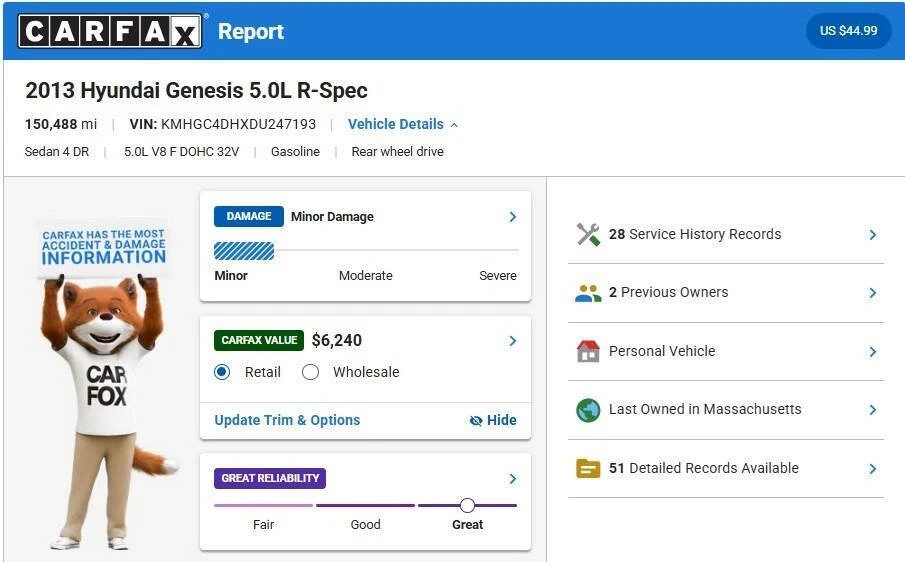Click the Report header title
The height and width of the screenshot is (562, 905).
pos(250,31)
